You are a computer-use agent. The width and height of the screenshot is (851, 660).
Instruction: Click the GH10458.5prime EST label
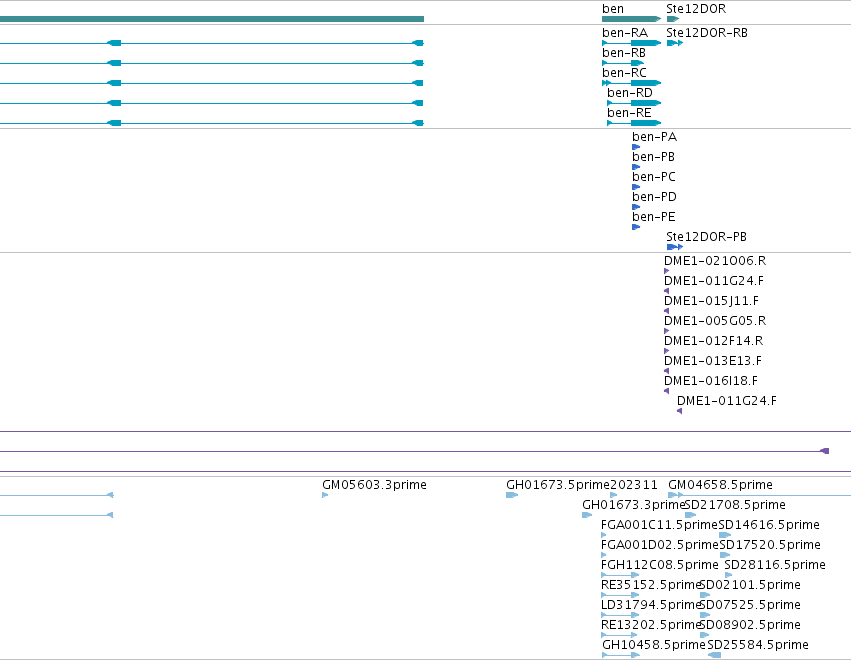click(x=654, y=645)
